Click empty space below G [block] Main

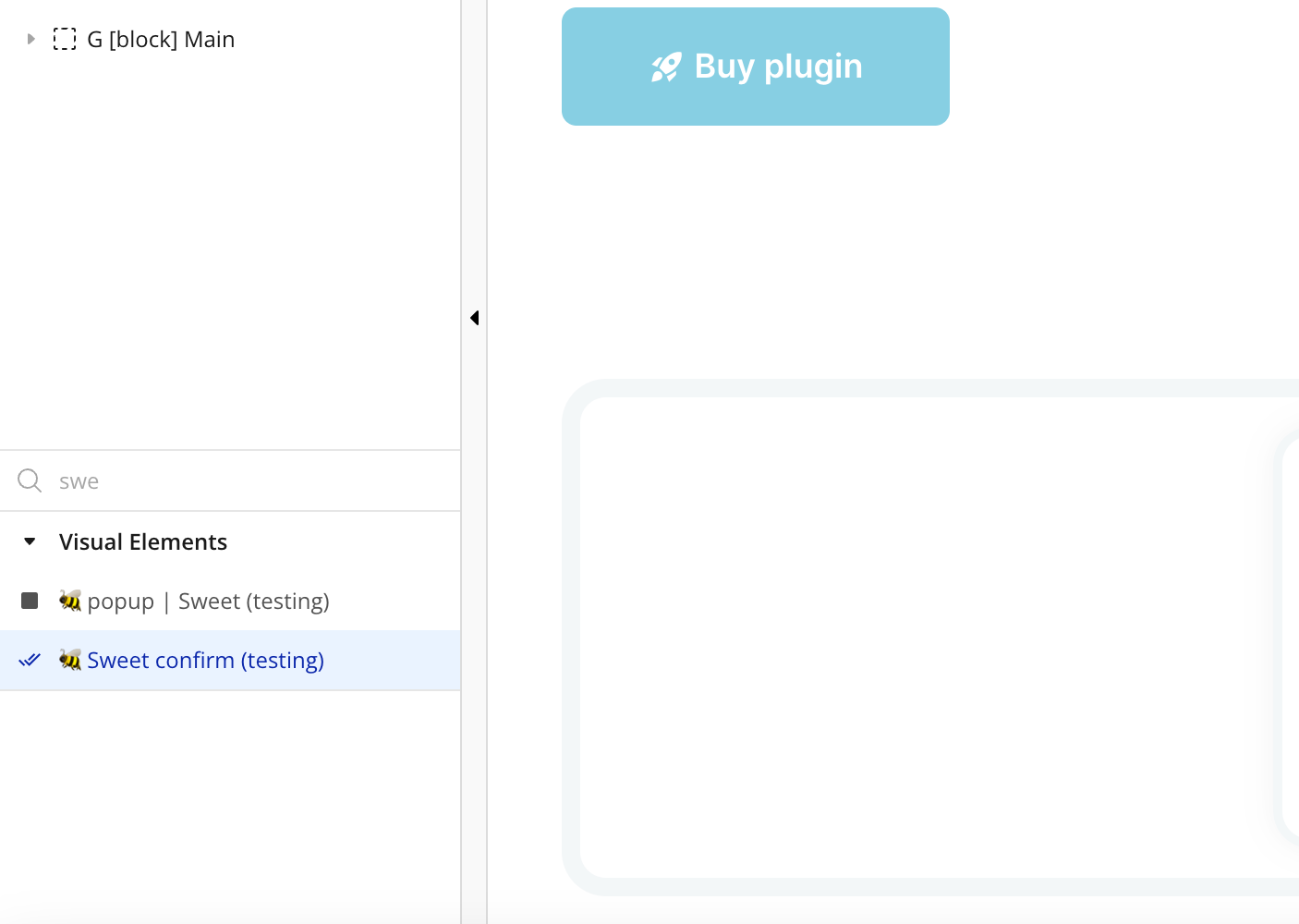point(230,249)
